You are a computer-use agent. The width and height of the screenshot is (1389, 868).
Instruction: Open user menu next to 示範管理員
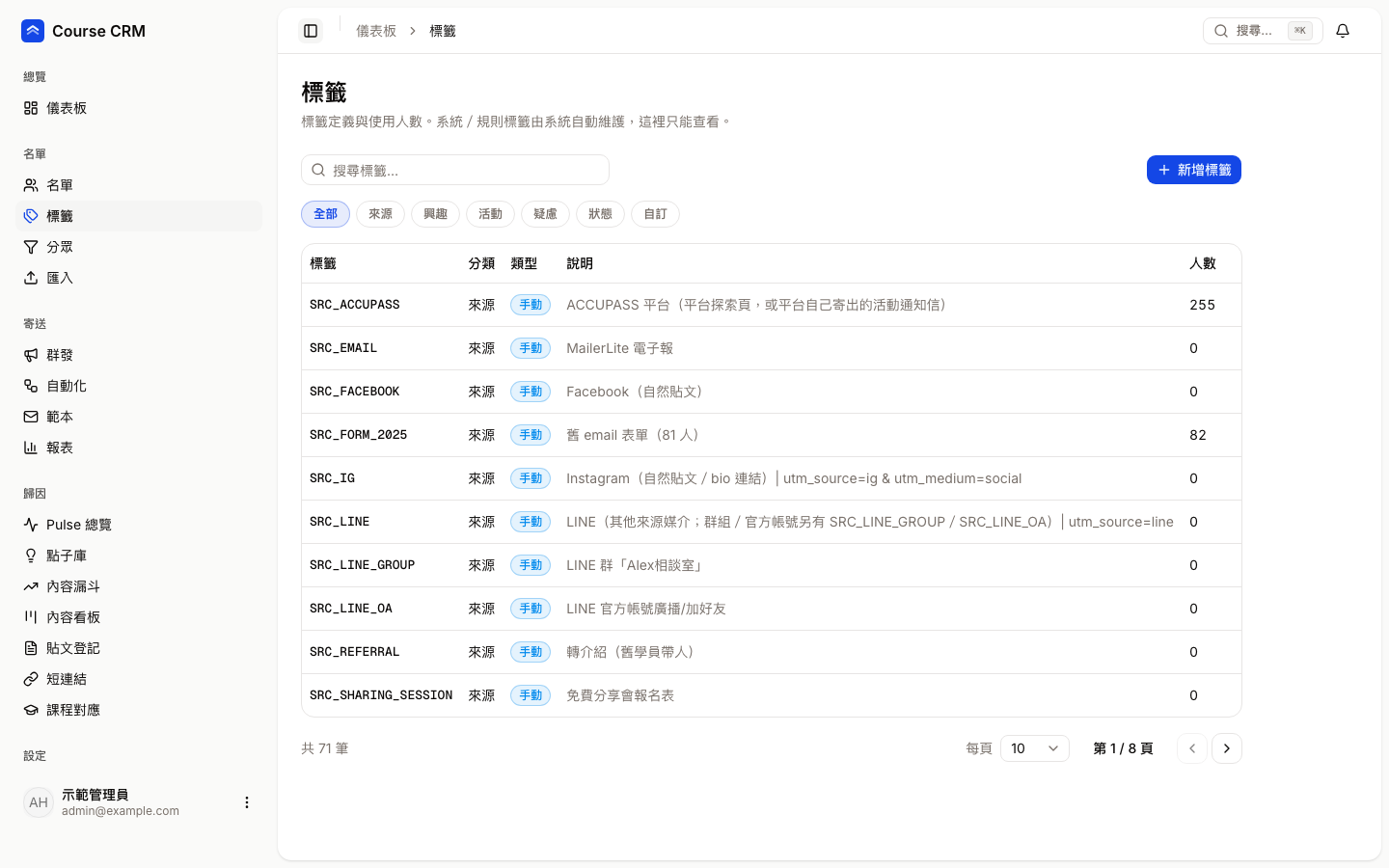coord(247,802)
